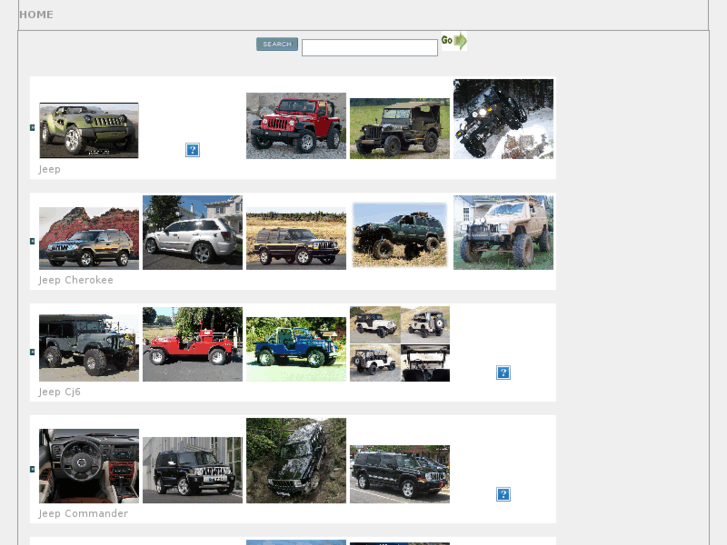The image size is (727, 545).
Task: Click the missing image placeholder in Commander row
Action: pyautogui.click(x=503, y=494)
